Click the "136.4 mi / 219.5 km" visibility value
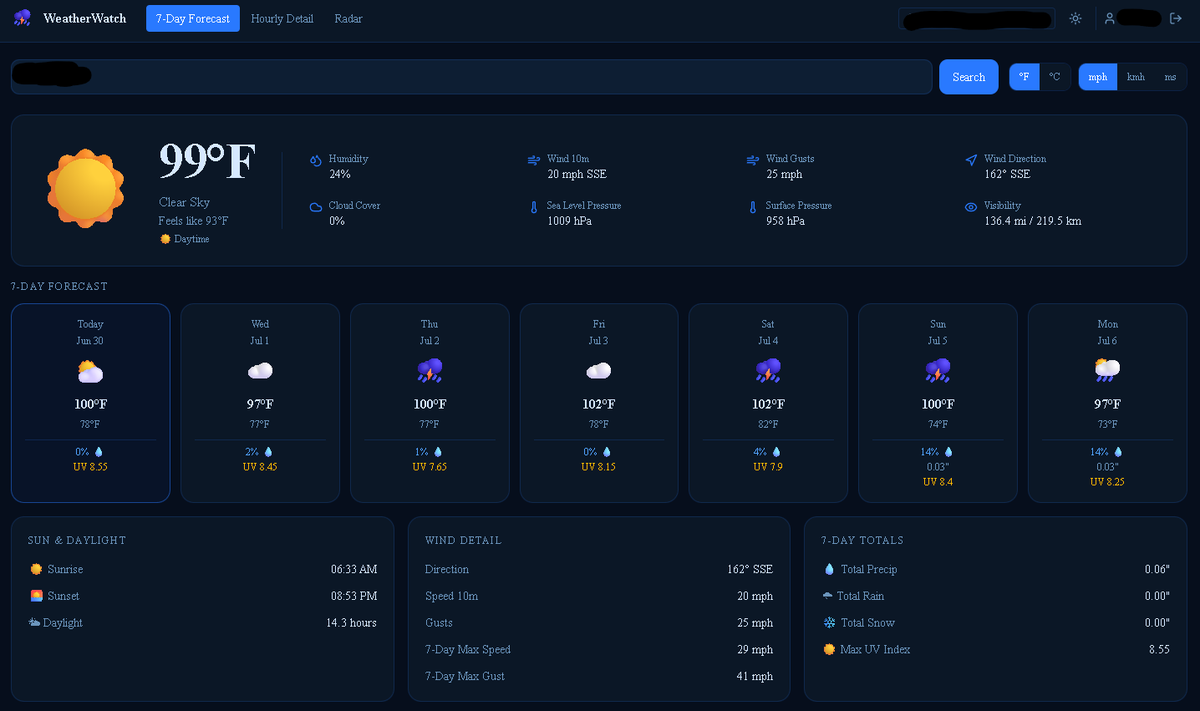The width and height of the screenshot is (1200, 711). click(1033, 221)
